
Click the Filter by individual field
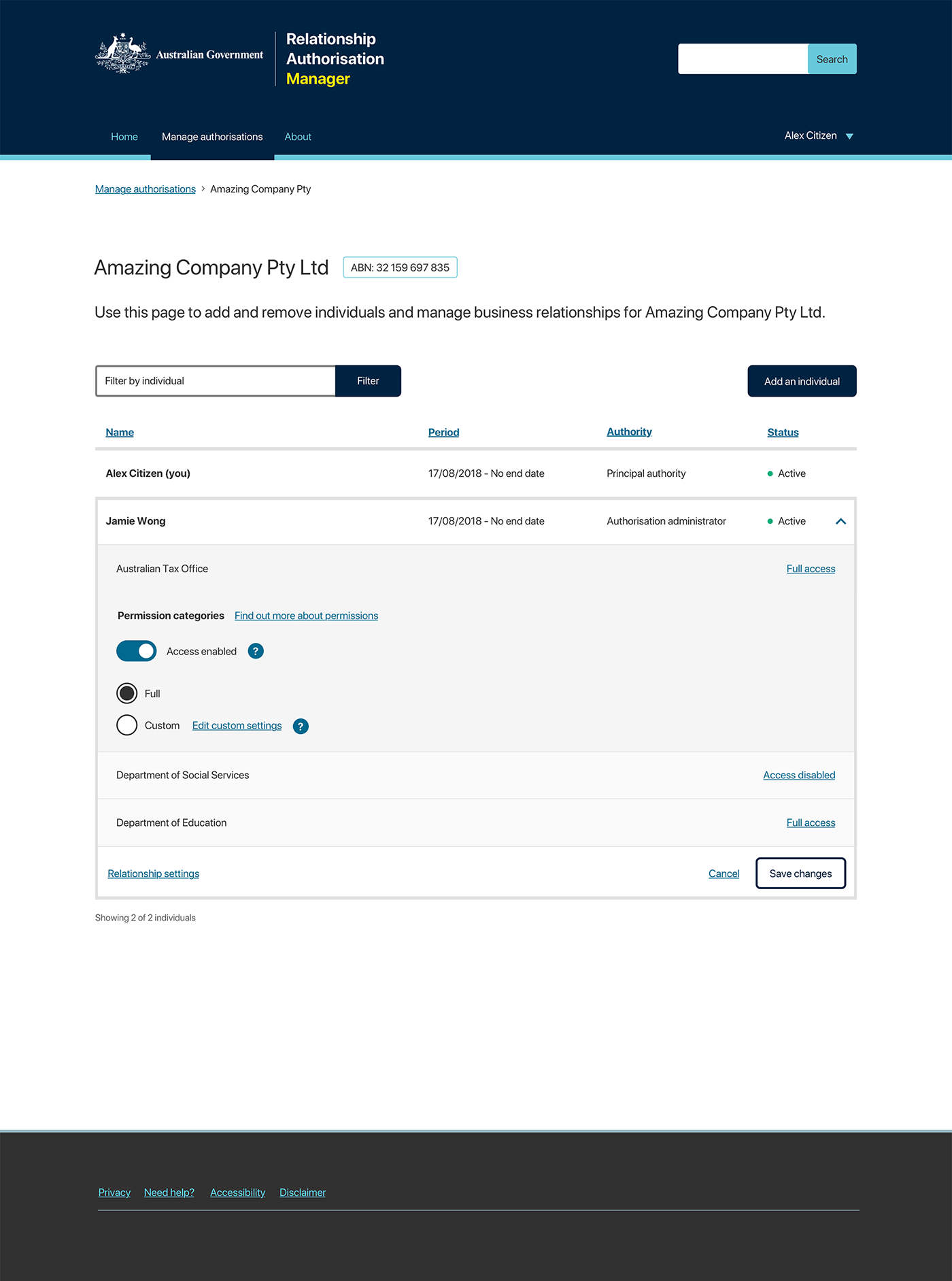click(x=216, y=381)
